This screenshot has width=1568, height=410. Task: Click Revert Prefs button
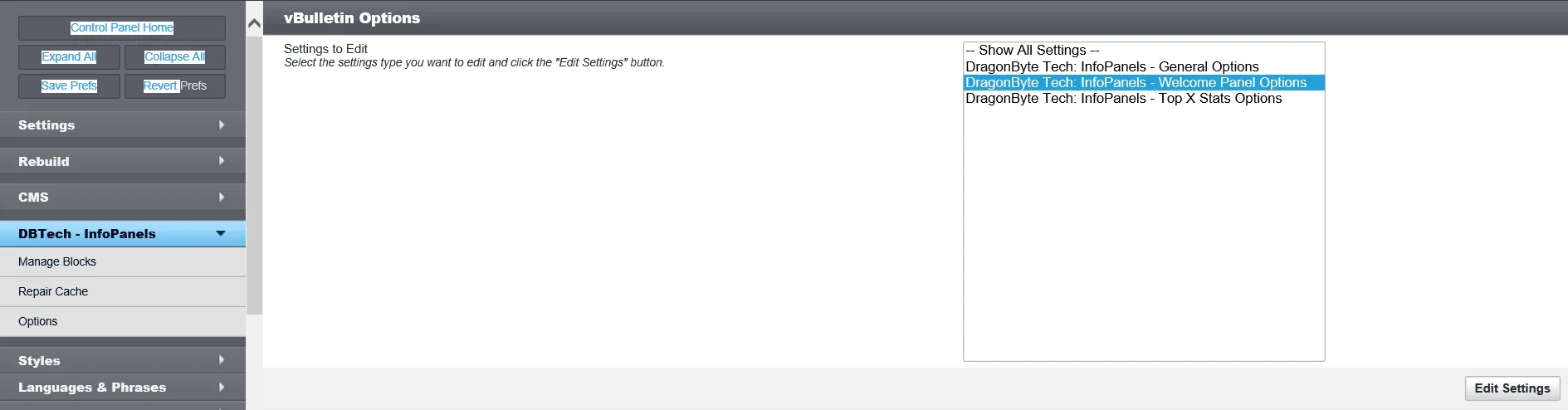tap(174, 85)
